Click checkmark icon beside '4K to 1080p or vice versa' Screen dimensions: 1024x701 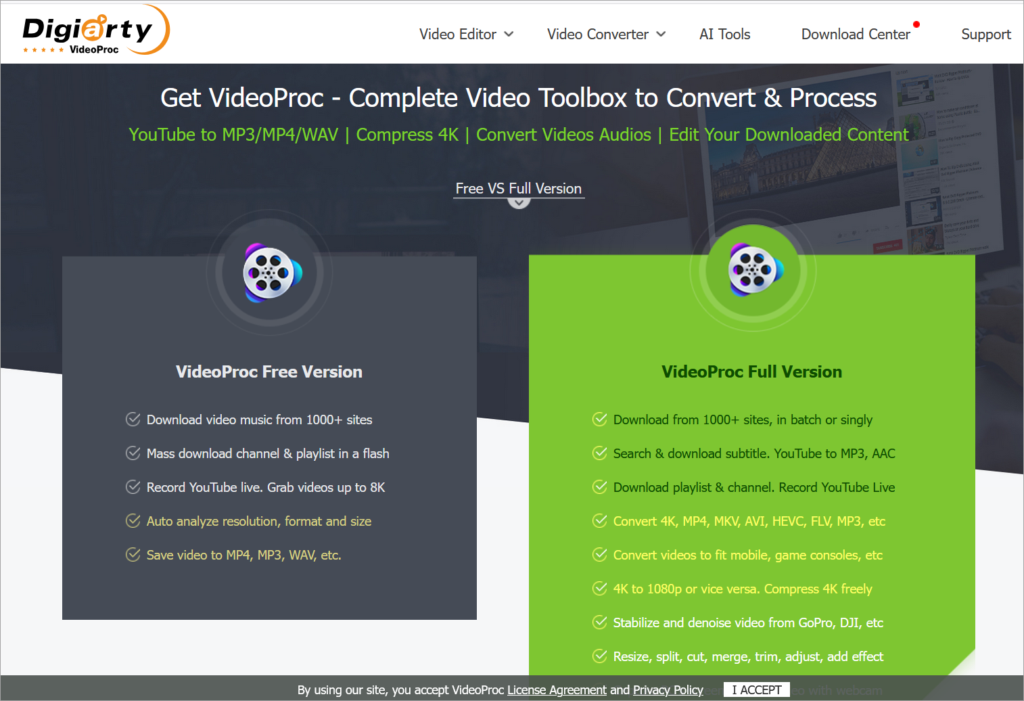coord(600,589)
